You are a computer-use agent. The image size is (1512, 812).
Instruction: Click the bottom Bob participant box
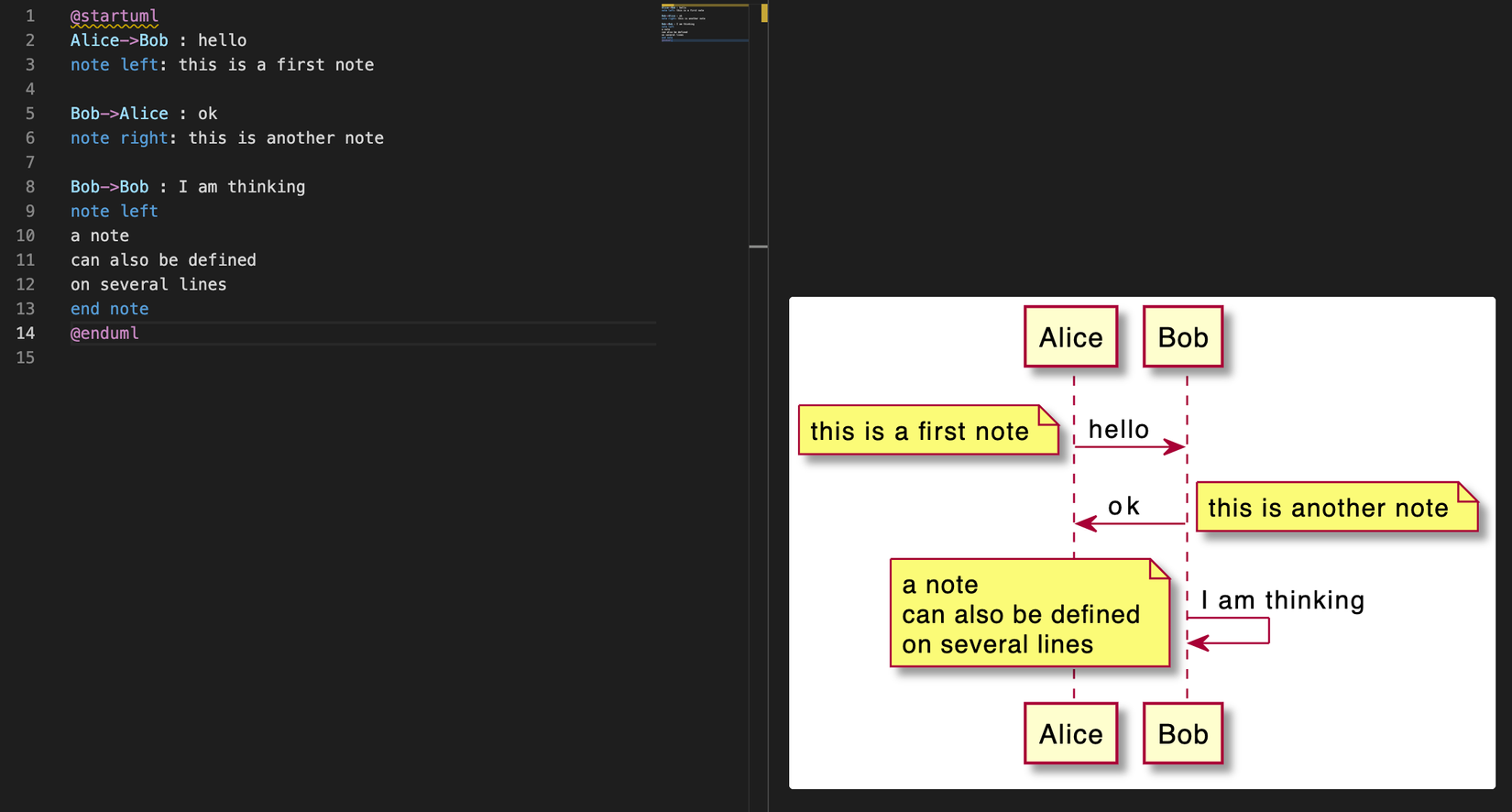[x=1182, y=734]
